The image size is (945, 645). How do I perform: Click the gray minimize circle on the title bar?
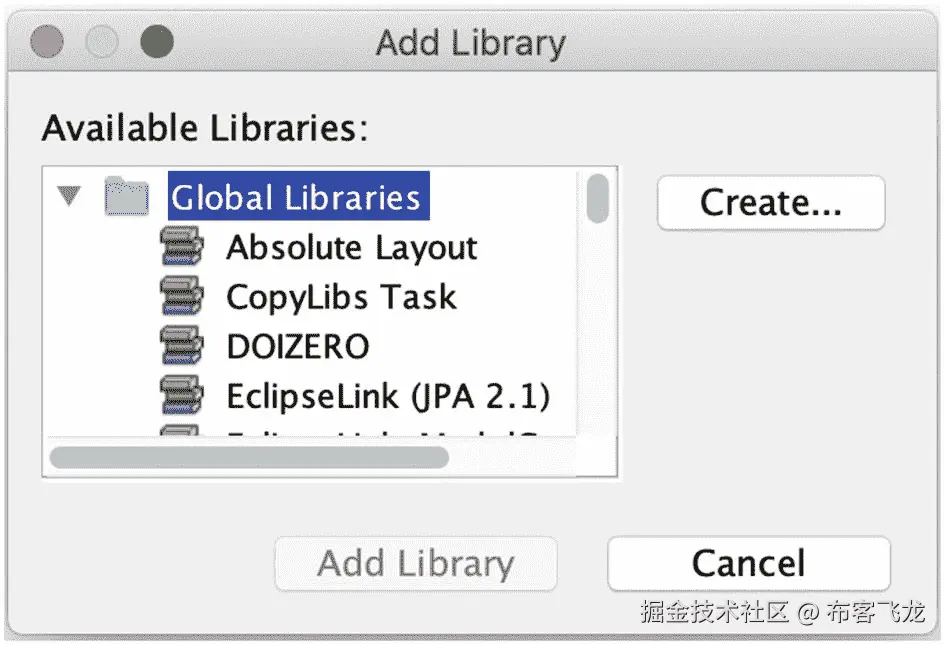point(100,42)
